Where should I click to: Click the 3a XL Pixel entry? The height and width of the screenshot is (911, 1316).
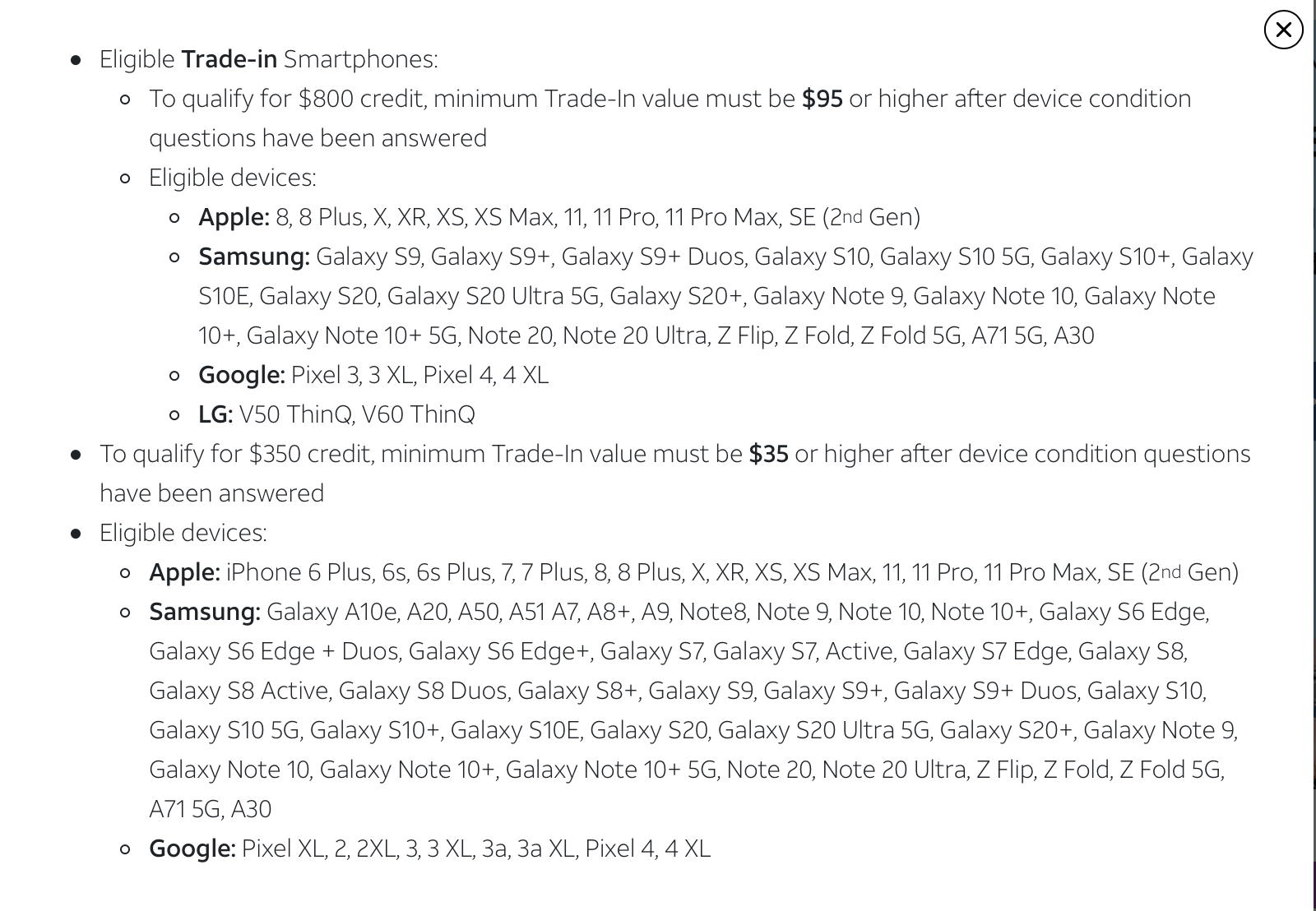tap(546, 849)
